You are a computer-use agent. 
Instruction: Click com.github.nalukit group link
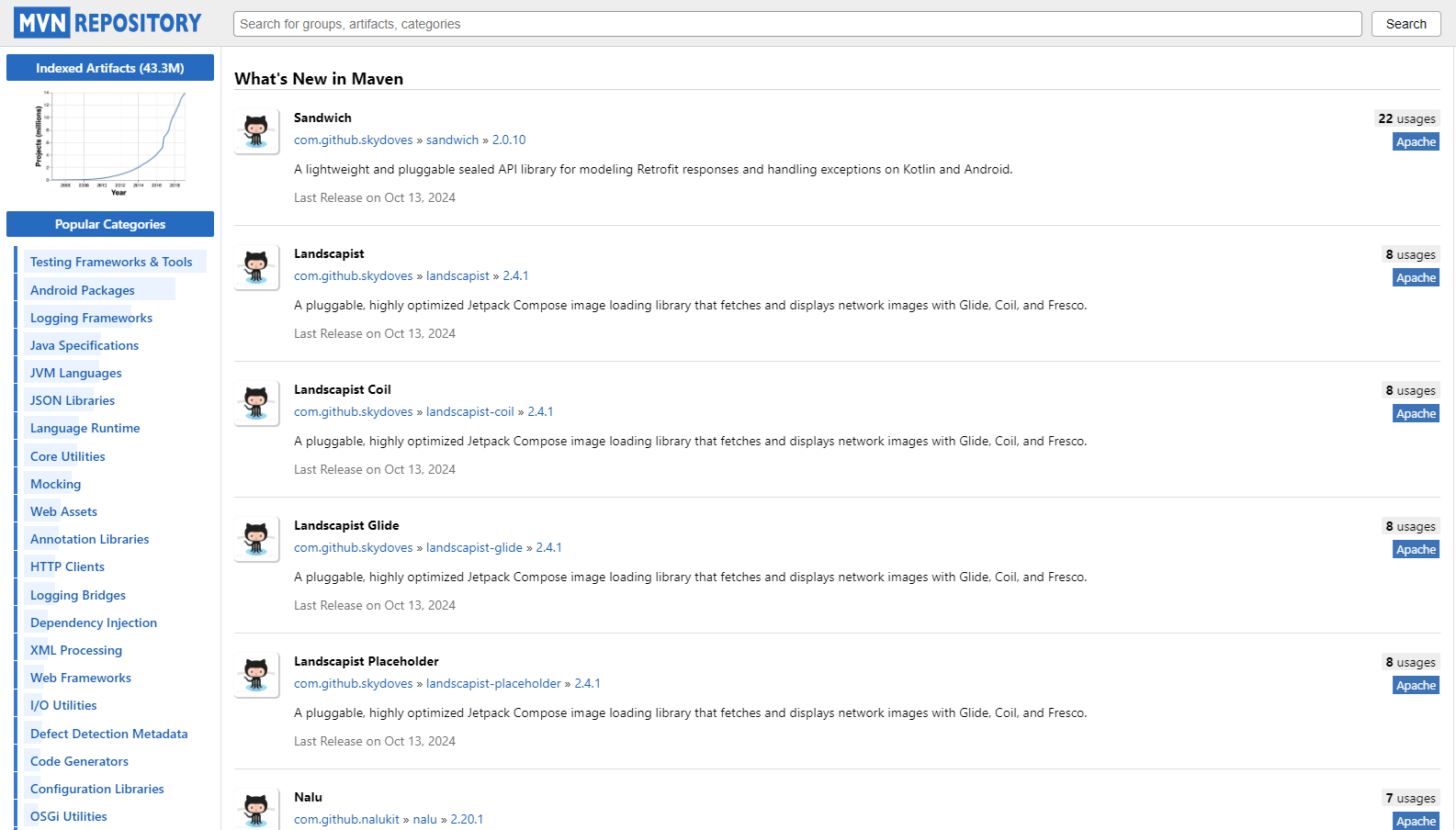click(346, 819)
